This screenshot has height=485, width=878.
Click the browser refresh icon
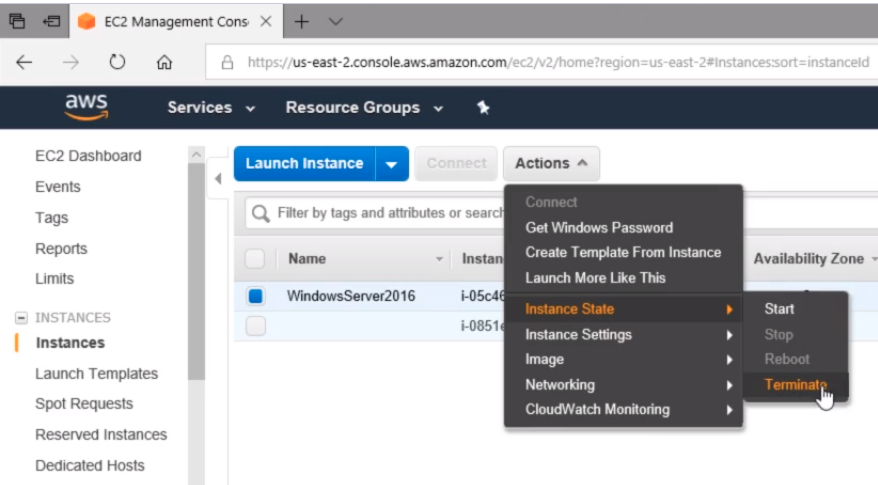117,62
